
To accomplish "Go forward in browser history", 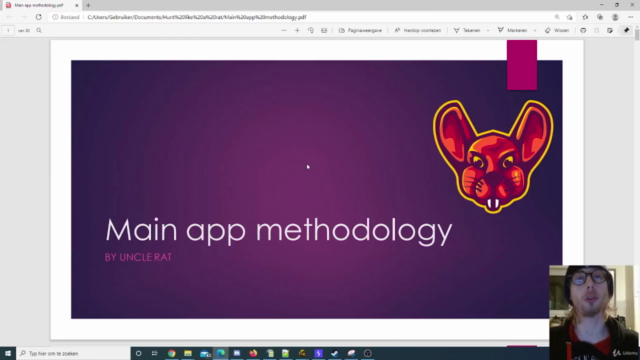I will (x=24, y=17).
